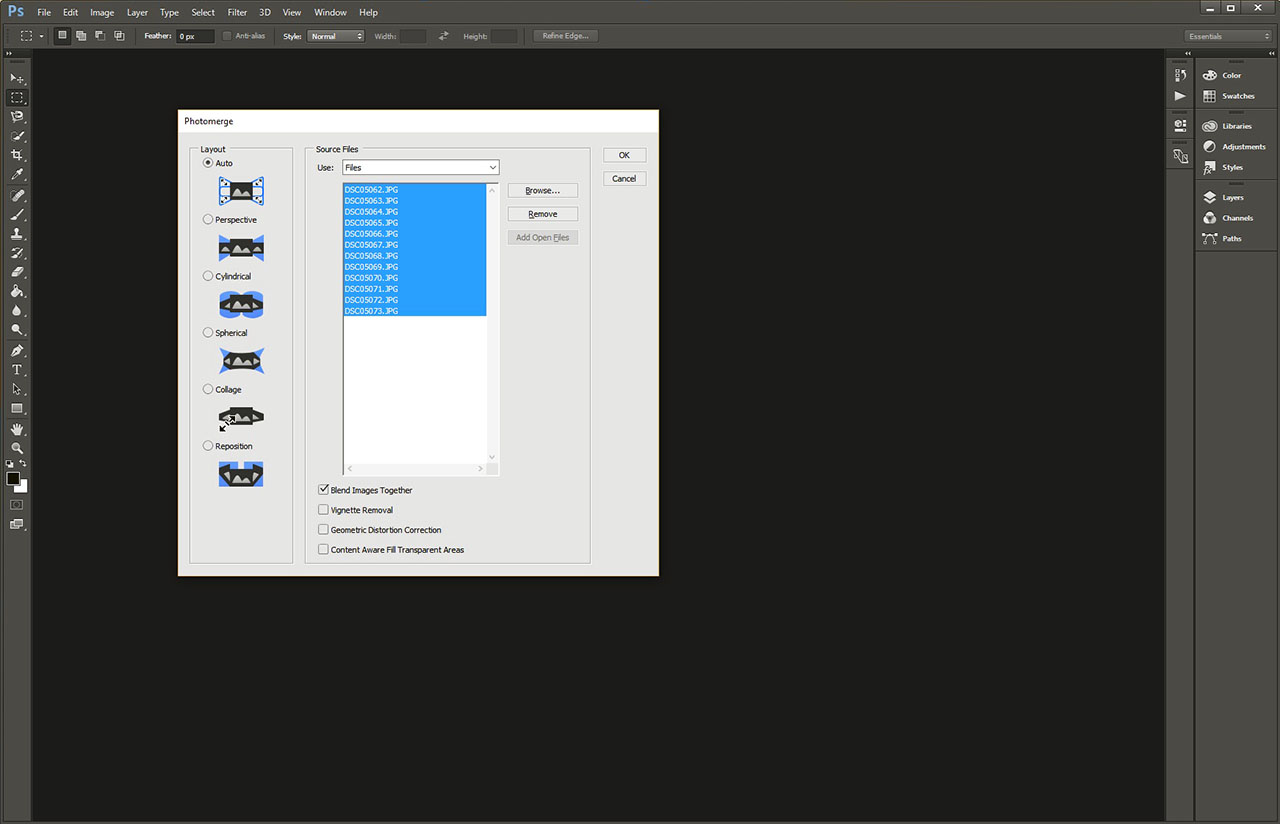
Task: Open the History panel icon
Action: [1180, 76]
